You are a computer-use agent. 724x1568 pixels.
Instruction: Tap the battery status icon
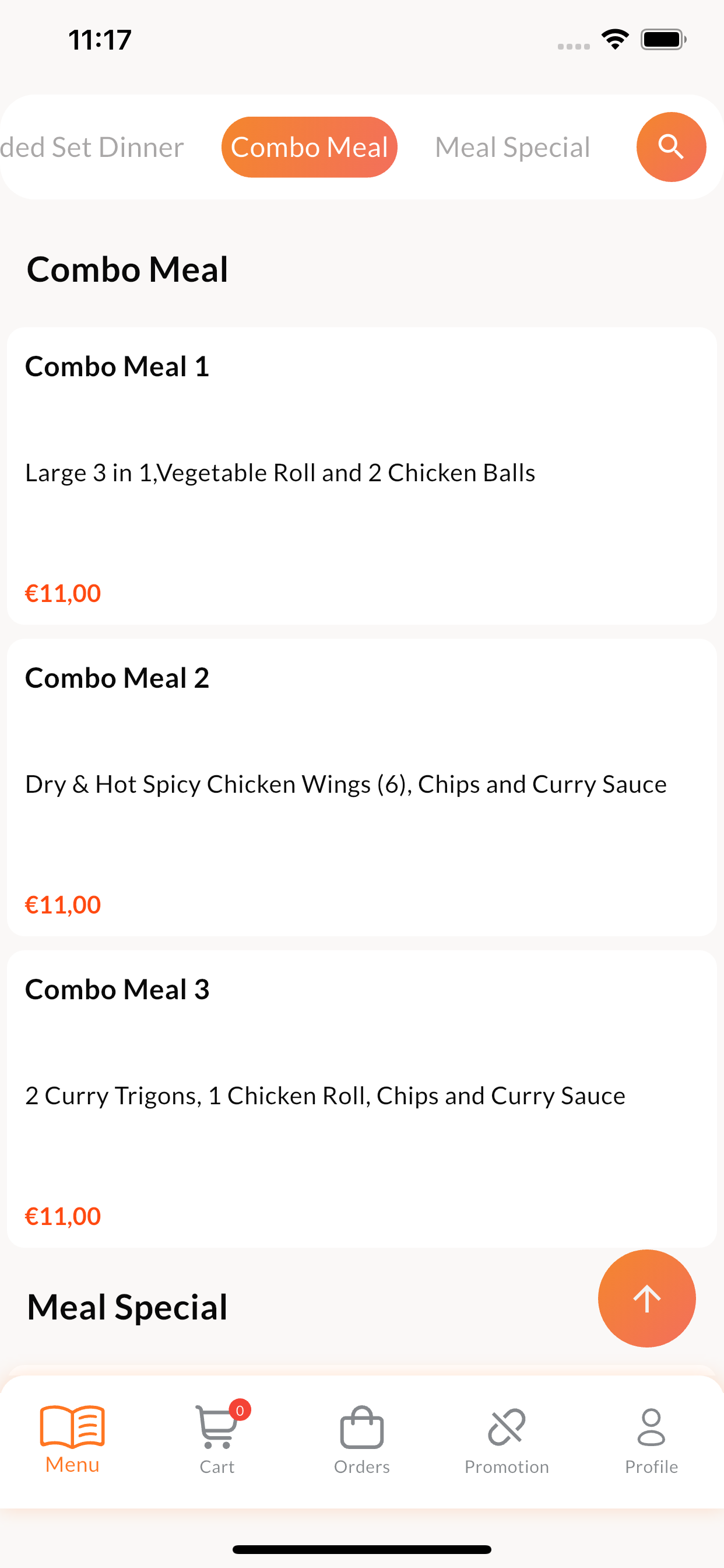(663, 40)
